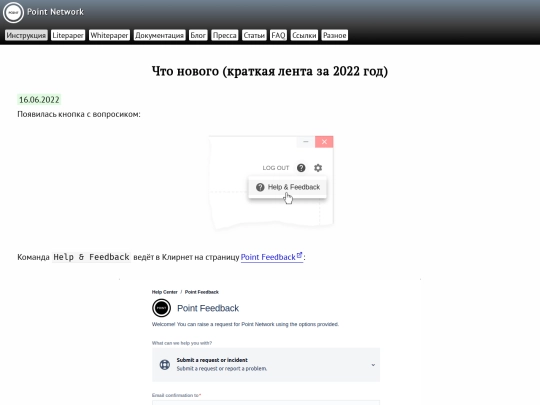Click the Point Network site title
540x405 pixels.
point(55,12)
